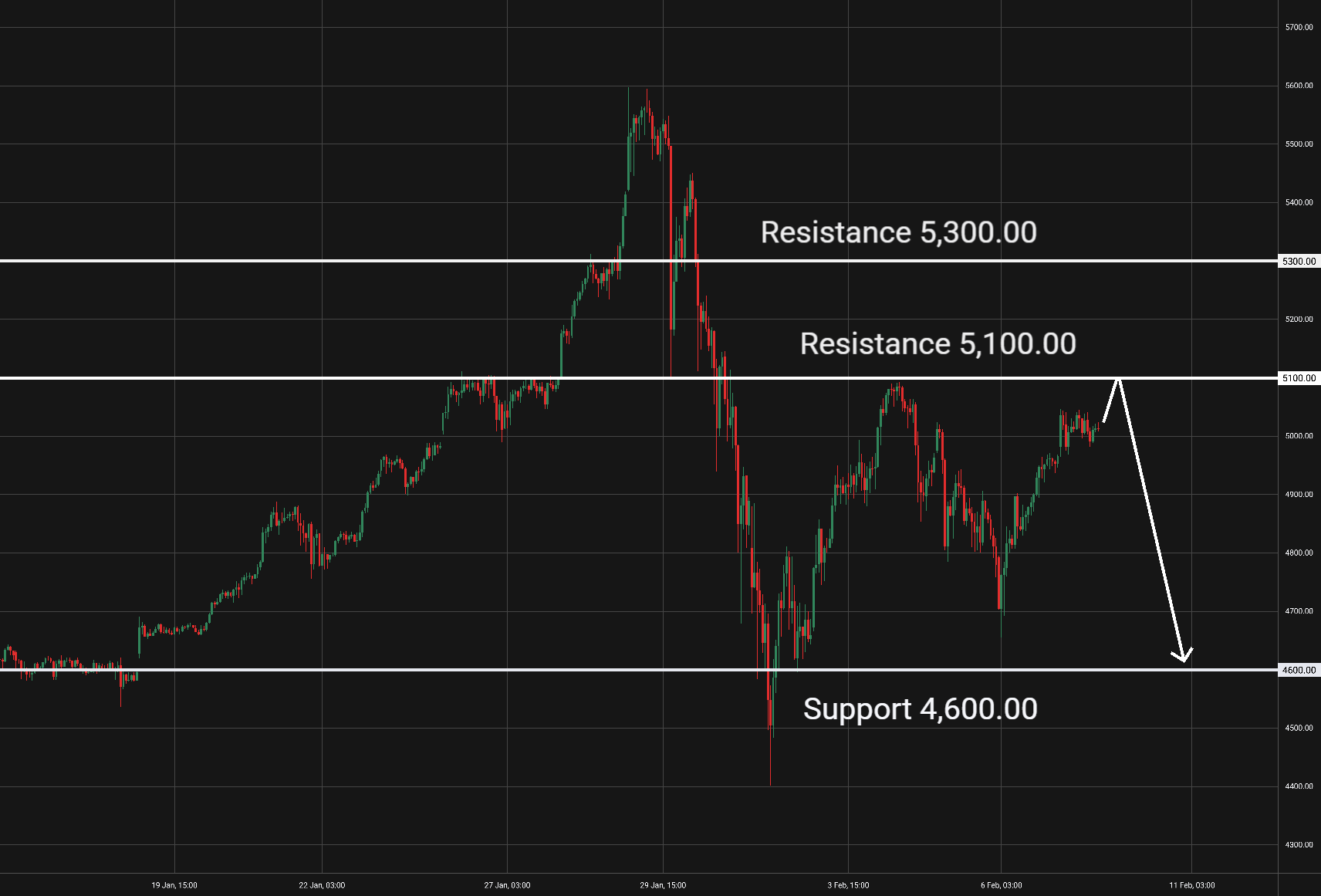Click the 4400.00 price scale label

pyautogui.click(x=1299, y=786)
